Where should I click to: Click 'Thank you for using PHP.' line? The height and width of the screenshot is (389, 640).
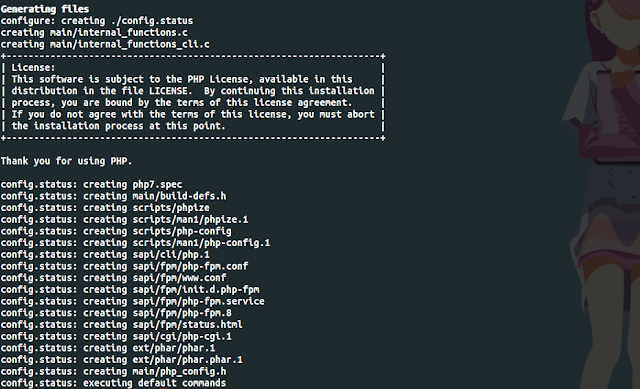click(x=67, y=161)
